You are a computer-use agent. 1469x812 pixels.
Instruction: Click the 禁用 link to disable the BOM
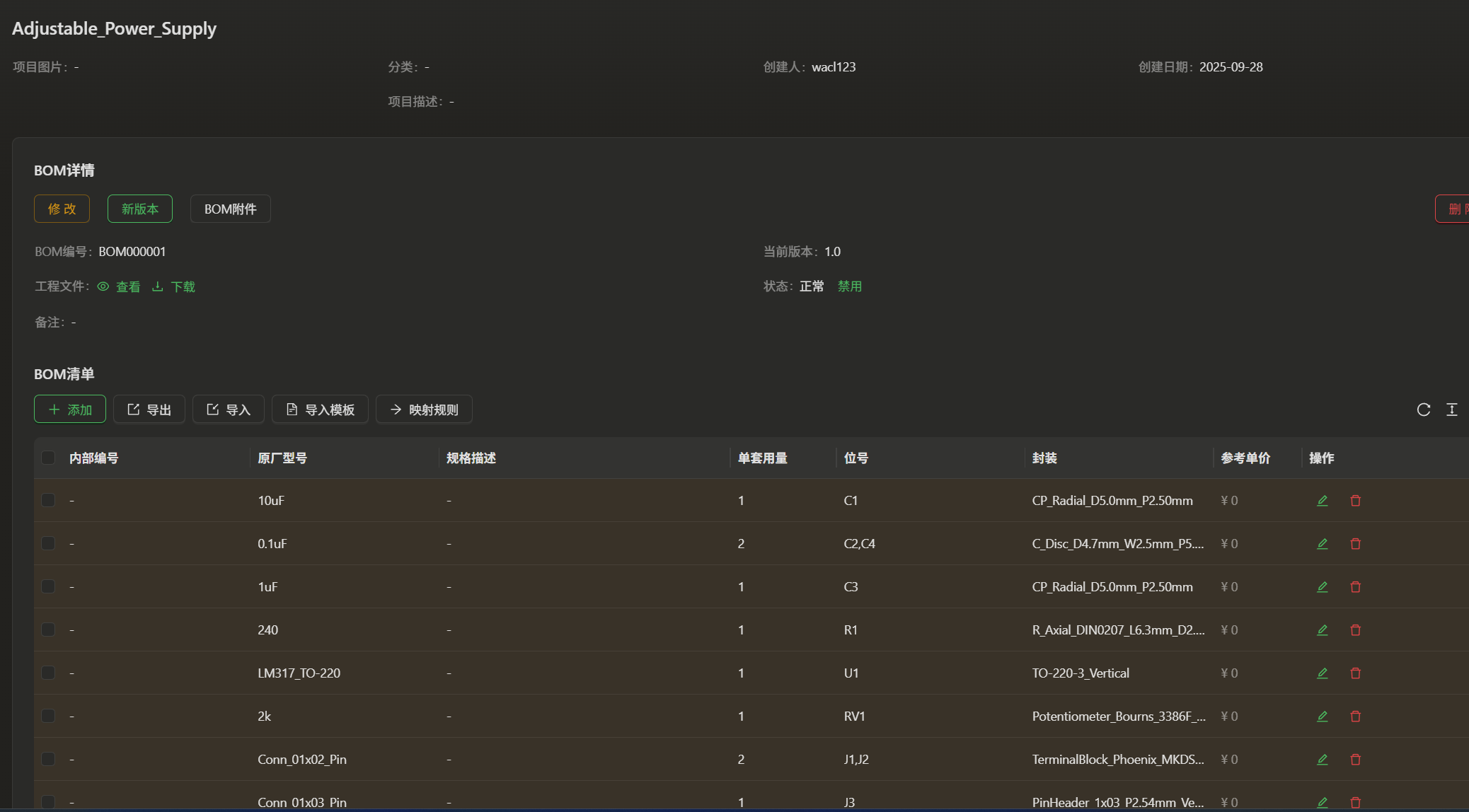coord(849,286)
